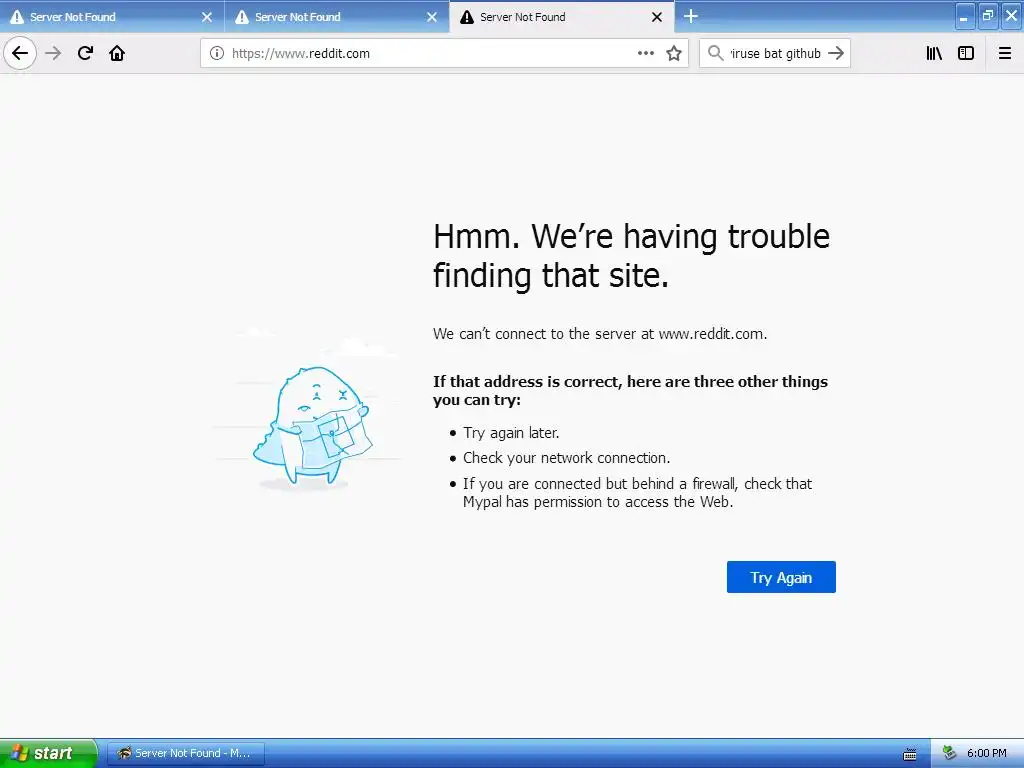Image resolution: width=1024 pixels, height=768 pixels.
Task: Click the search magnifier icon
Action: tap(716, 53)
